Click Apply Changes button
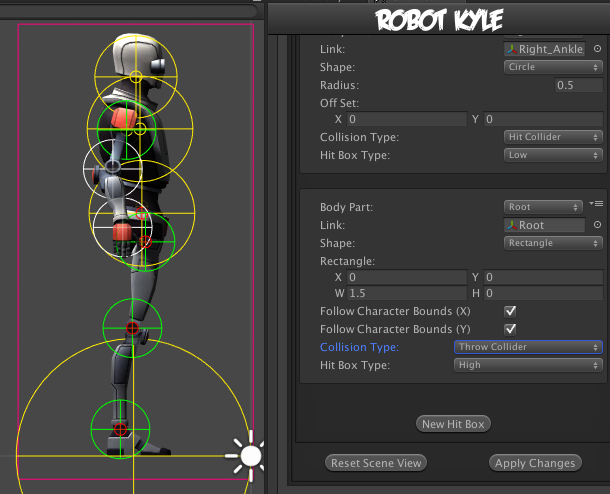The height and width of the screenshot is (494, 610). pyautogui.click(x=535, y=463)
